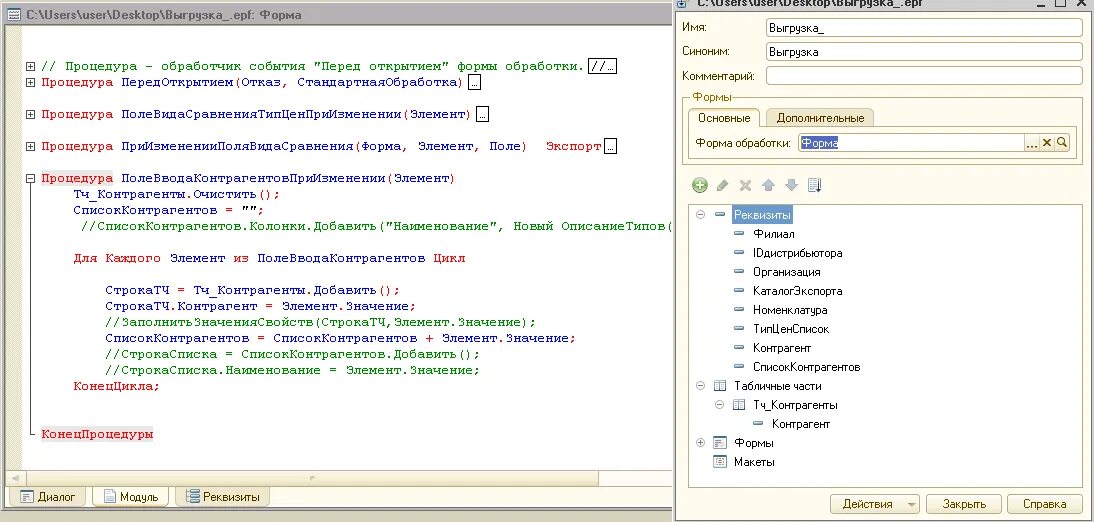The height and width of the screenshot is (522, 1094).
Task: Click the Форма обработки field
Action: 911,142
